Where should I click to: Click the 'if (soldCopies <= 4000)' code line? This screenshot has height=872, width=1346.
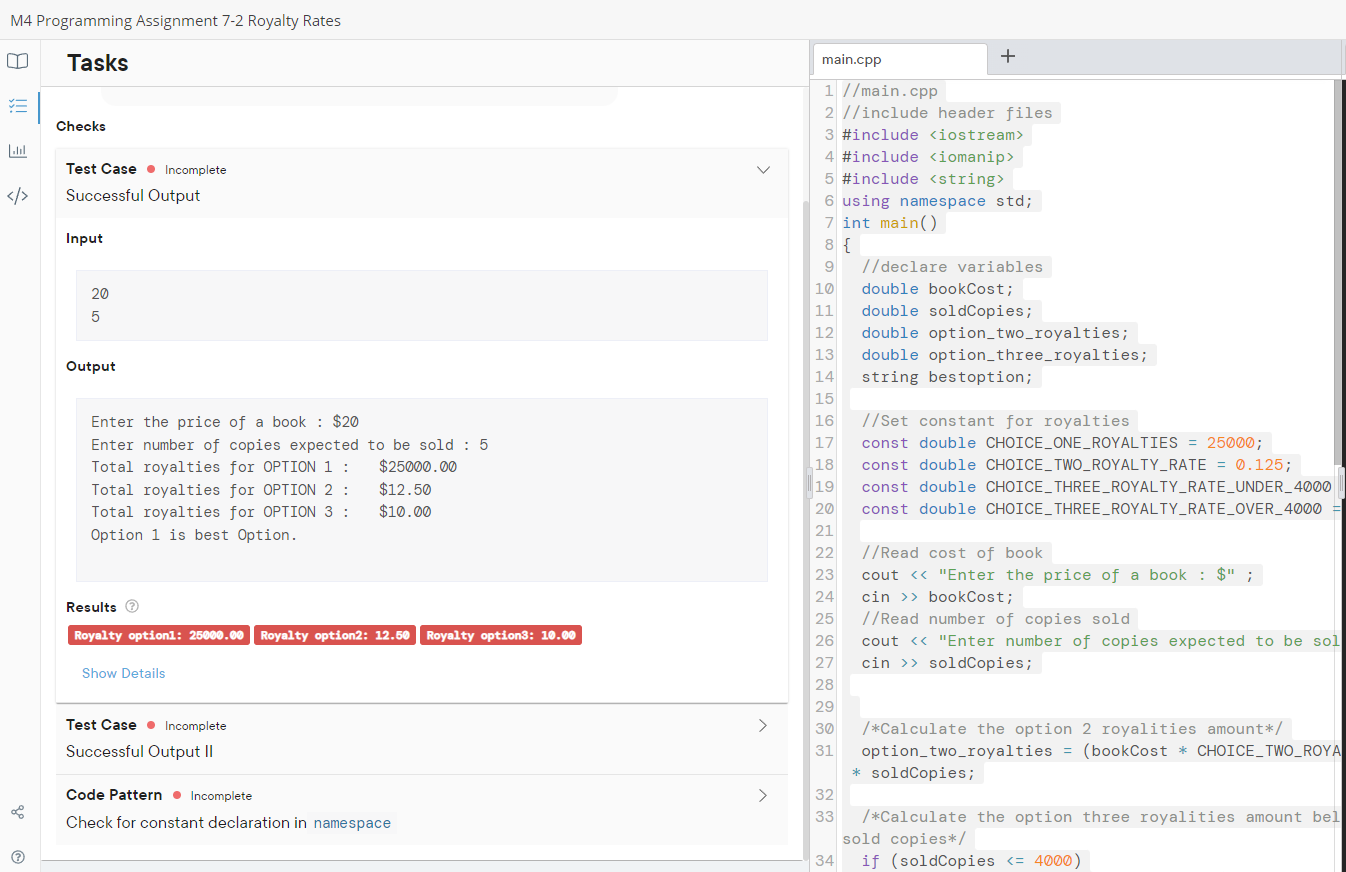pyautogui.click(x=971, y=861)
